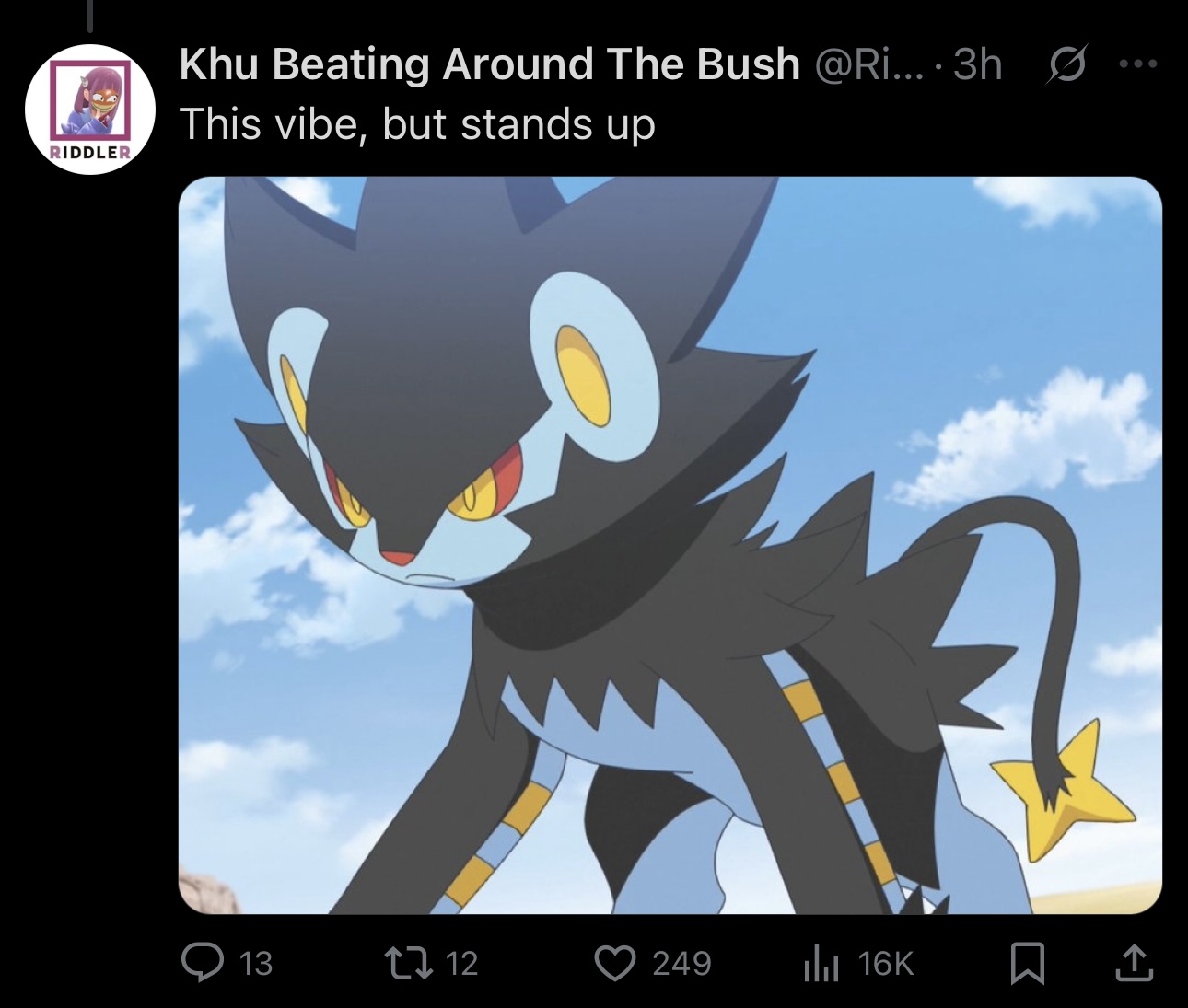Expand replies via the 13 count
Screen dimensions: 1188x1008
pos(255,964)
